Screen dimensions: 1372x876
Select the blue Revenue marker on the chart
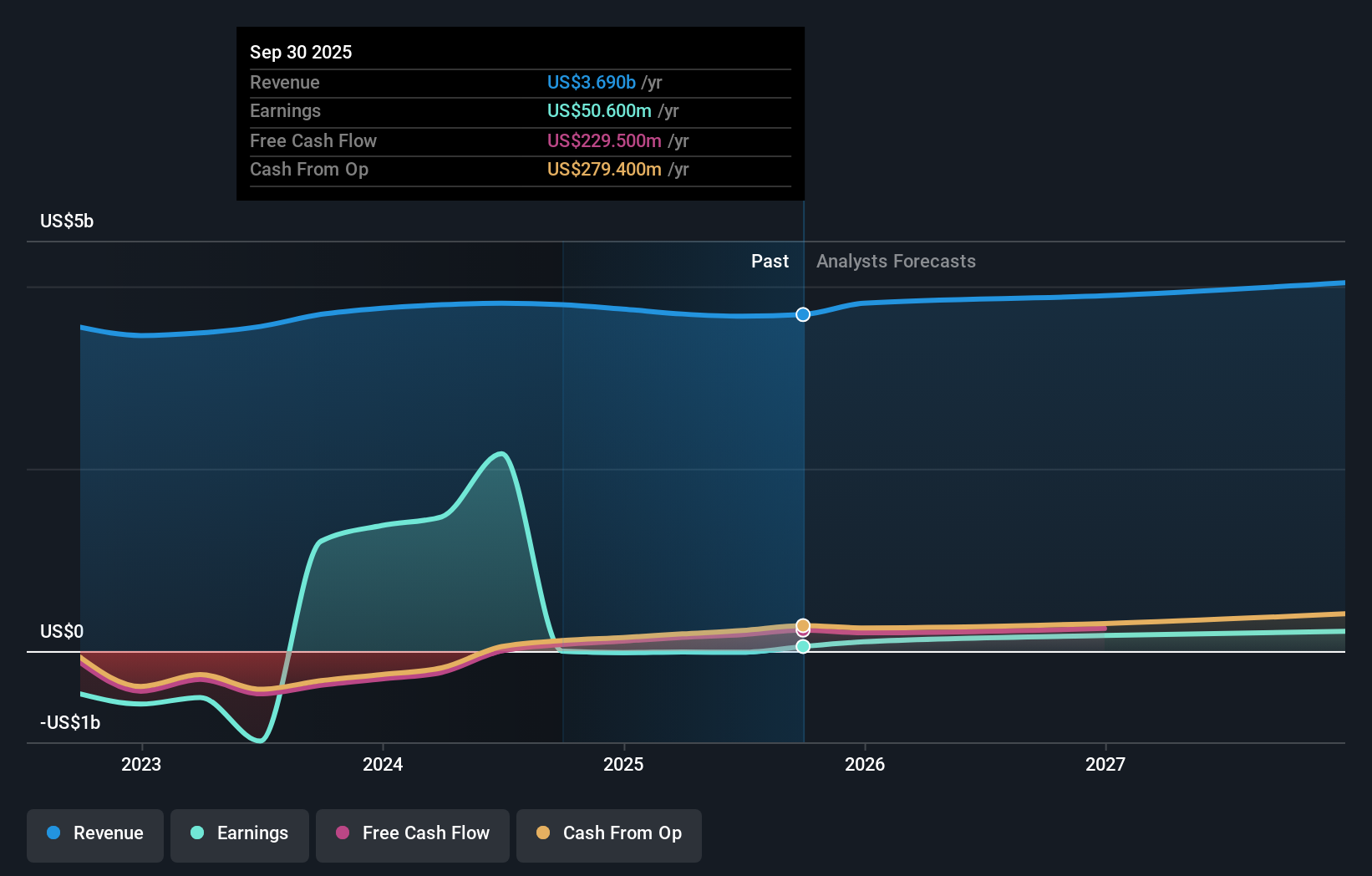pyautogui.click(x=802, y=315)
